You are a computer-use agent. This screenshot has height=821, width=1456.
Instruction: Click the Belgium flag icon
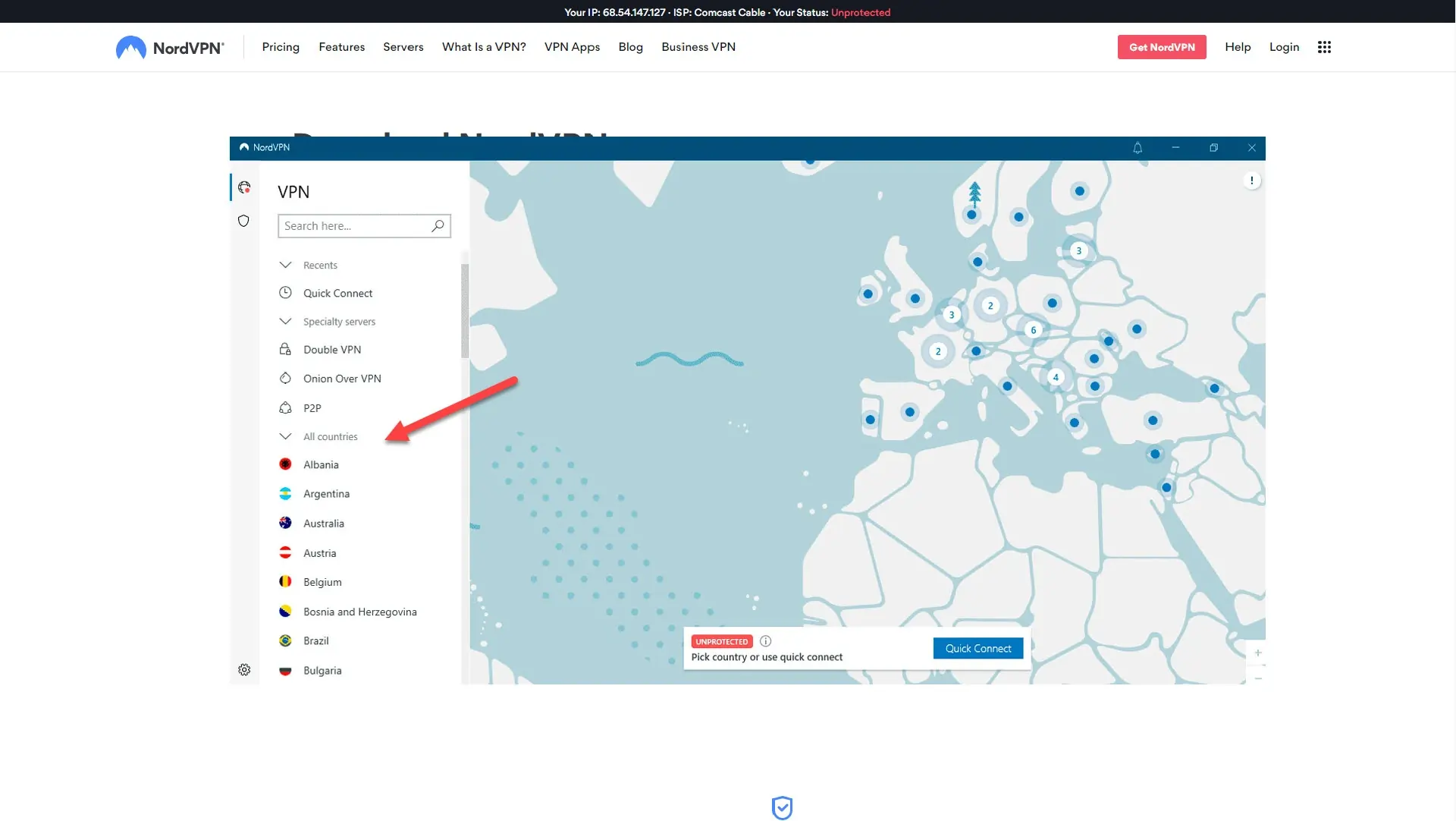[x=285, y=581]
